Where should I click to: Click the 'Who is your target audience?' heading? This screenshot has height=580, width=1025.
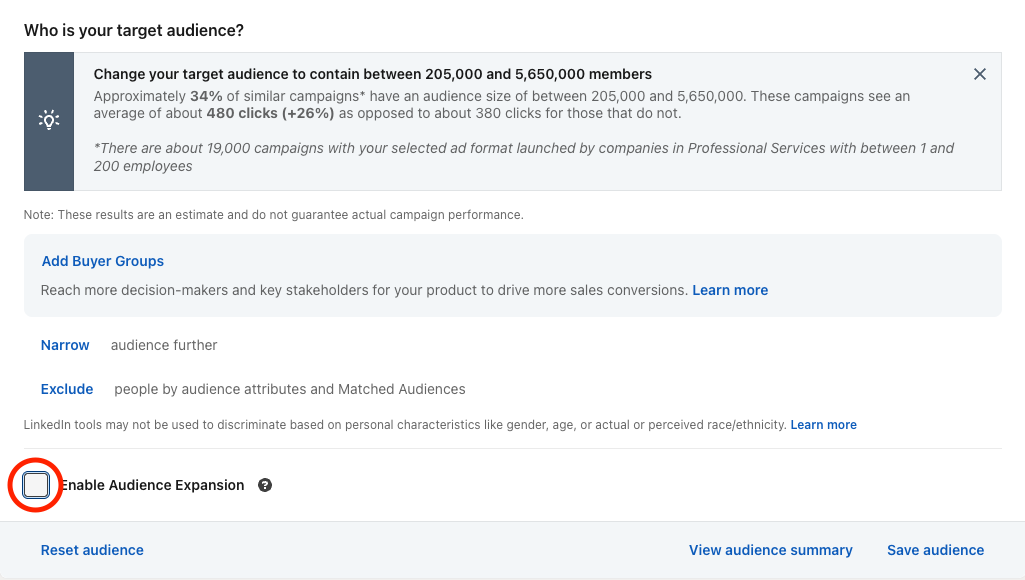(134, 30)
